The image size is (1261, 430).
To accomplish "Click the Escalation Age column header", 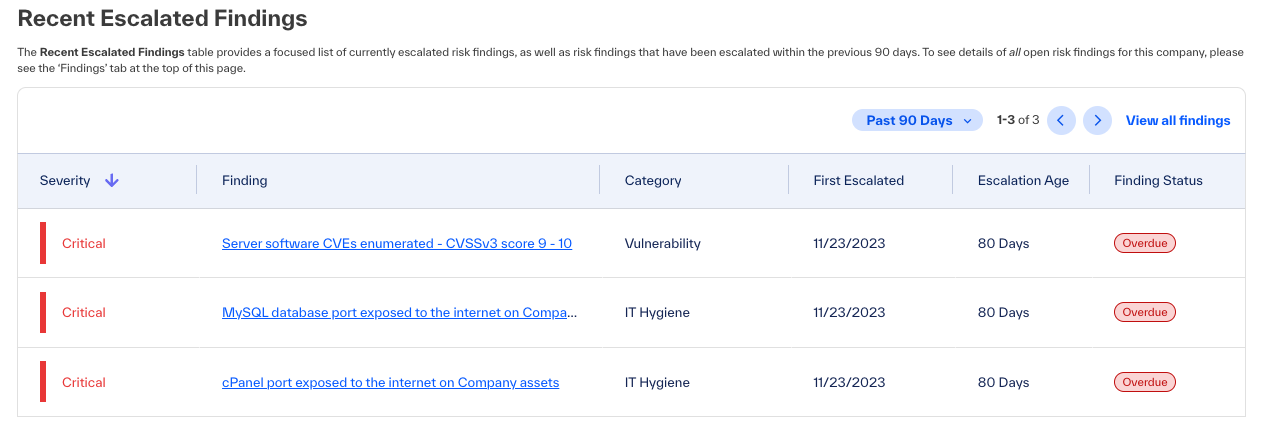I will point(1023,181).
